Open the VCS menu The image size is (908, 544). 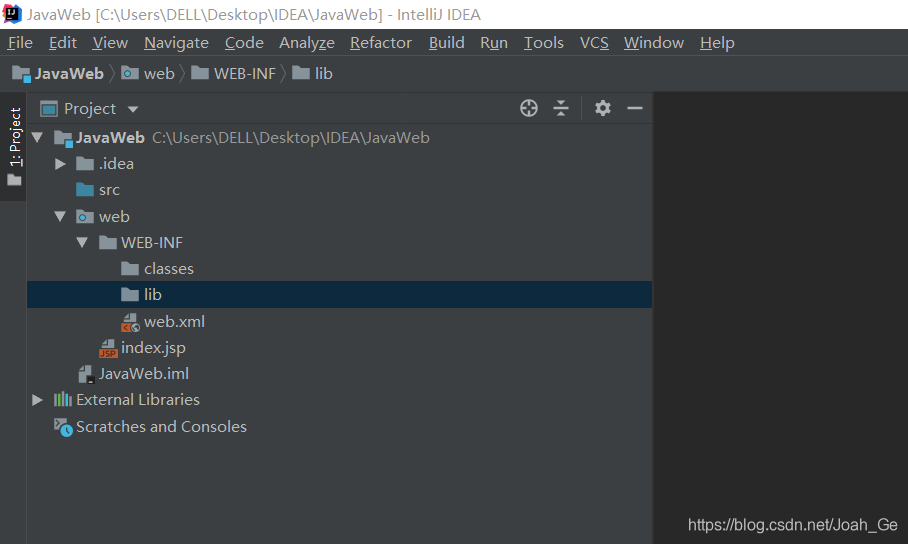(594, 43)
